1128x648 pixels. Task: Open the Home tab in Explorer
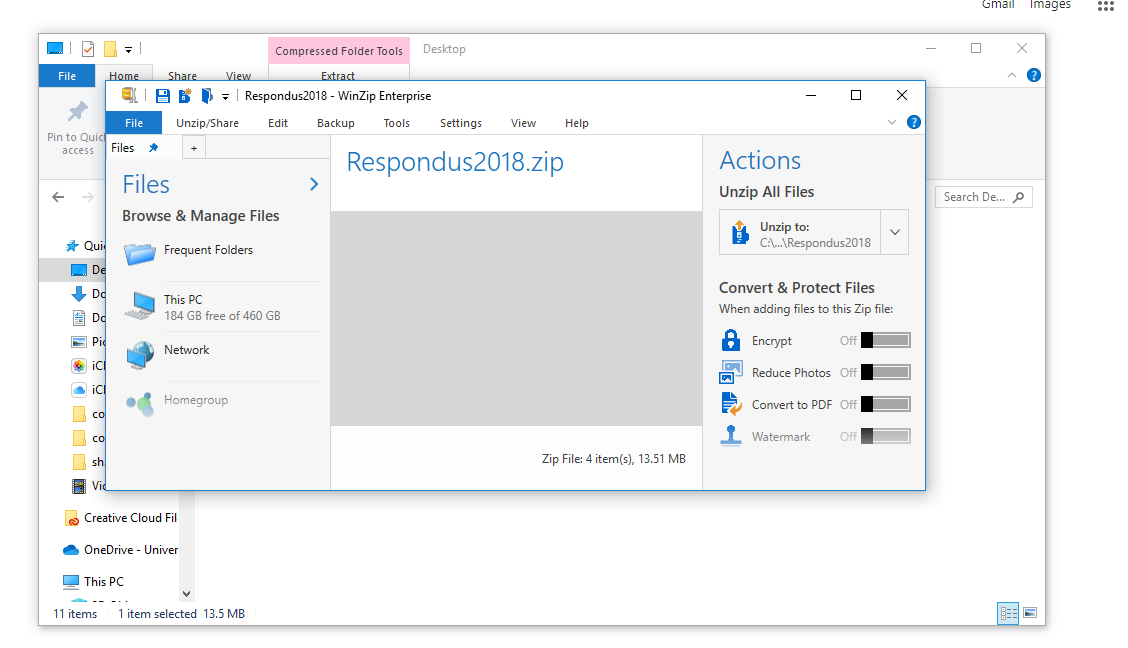click(124, 76)
